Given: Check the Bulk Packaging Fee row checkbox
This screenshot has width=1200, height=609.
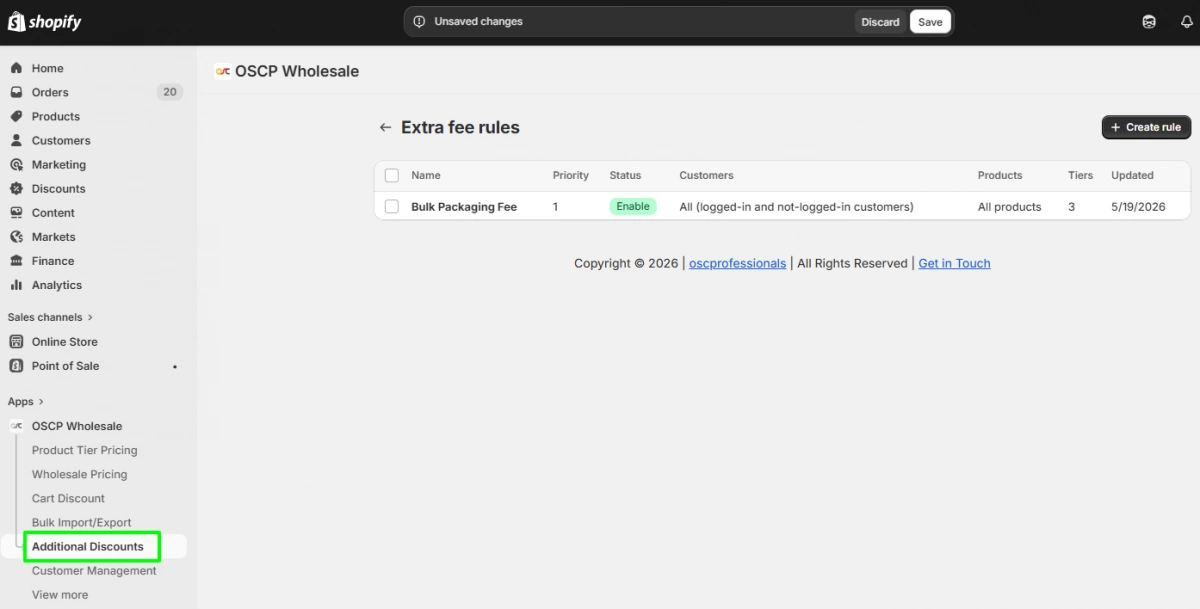Looking at the screenshot, I should pyautogui.click(x=392, y=207).
